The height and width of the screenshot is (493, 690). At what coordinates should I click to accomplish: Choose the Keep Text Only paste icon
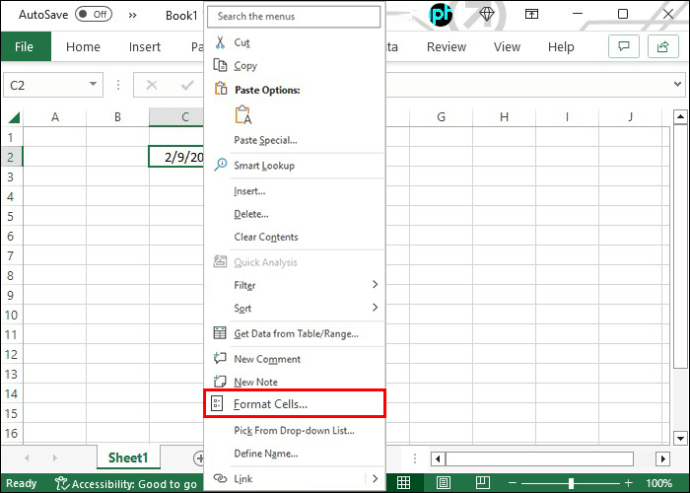pos(243,115)
